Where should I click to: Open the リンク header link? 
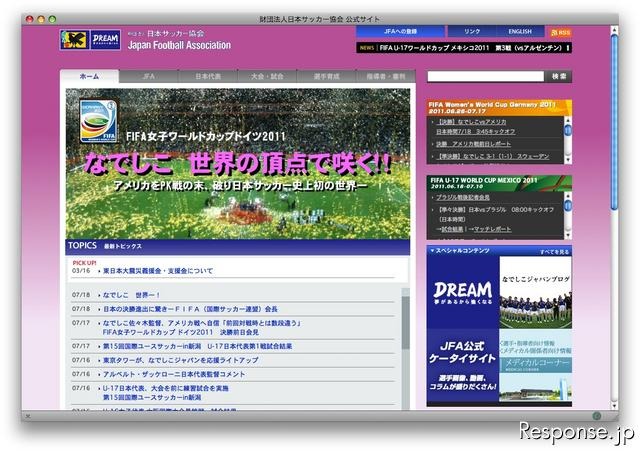point(472,31)
